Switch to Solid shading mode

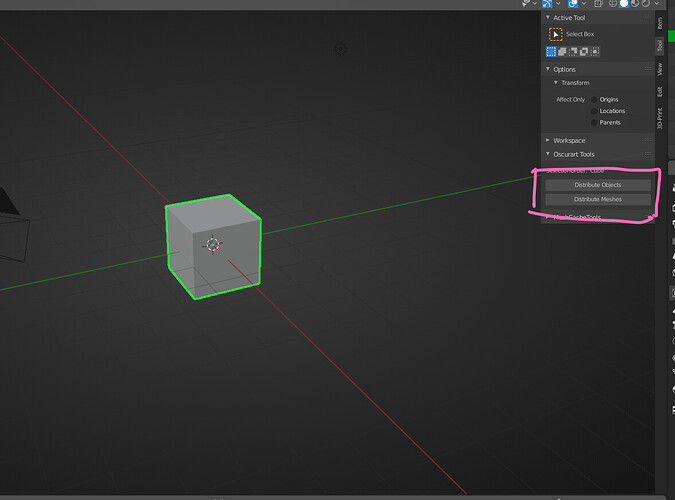click(x=623, y=4)
